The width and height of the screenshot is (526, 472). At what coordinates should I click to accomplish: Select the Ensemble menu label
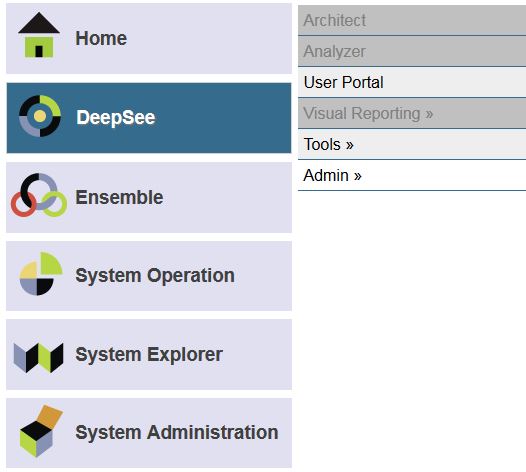point(119,197)
